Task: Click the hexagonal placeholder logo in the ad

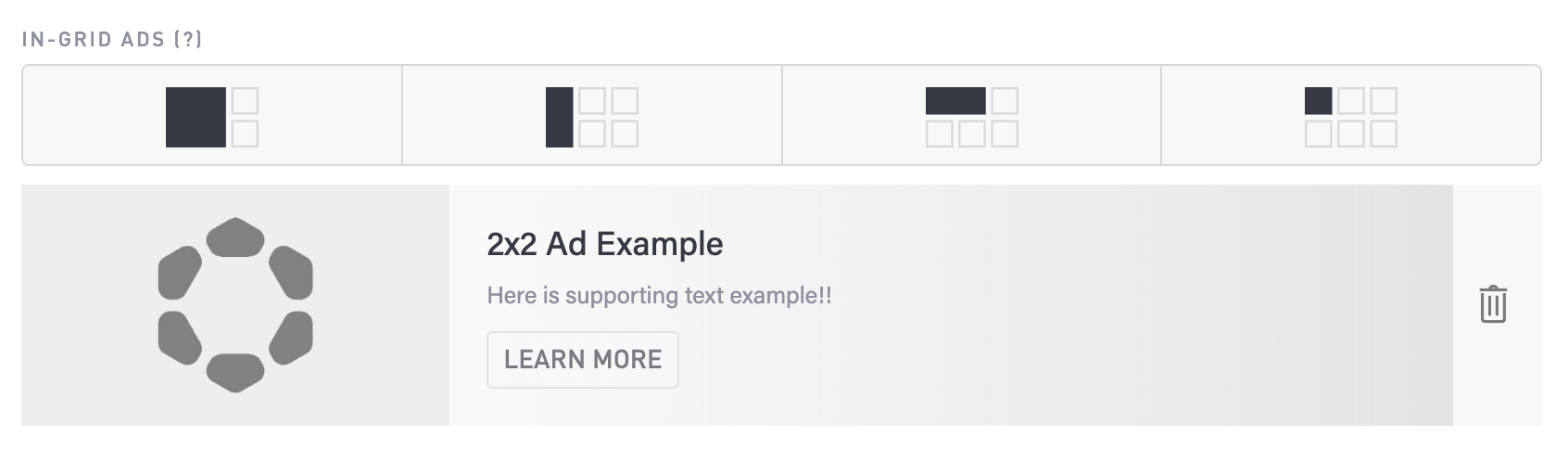Action: [x=235, y=304]
